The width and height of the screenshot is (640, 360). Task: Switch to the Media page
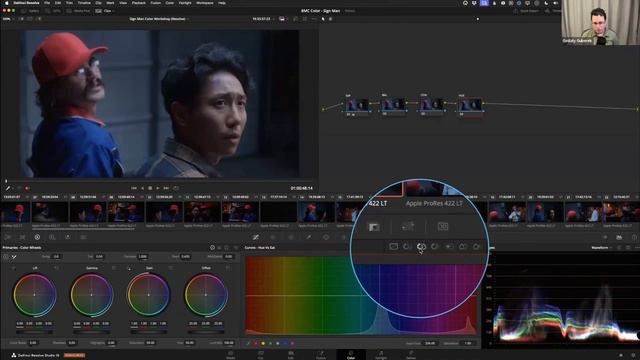pyautogui.click(x=231, y=355)
